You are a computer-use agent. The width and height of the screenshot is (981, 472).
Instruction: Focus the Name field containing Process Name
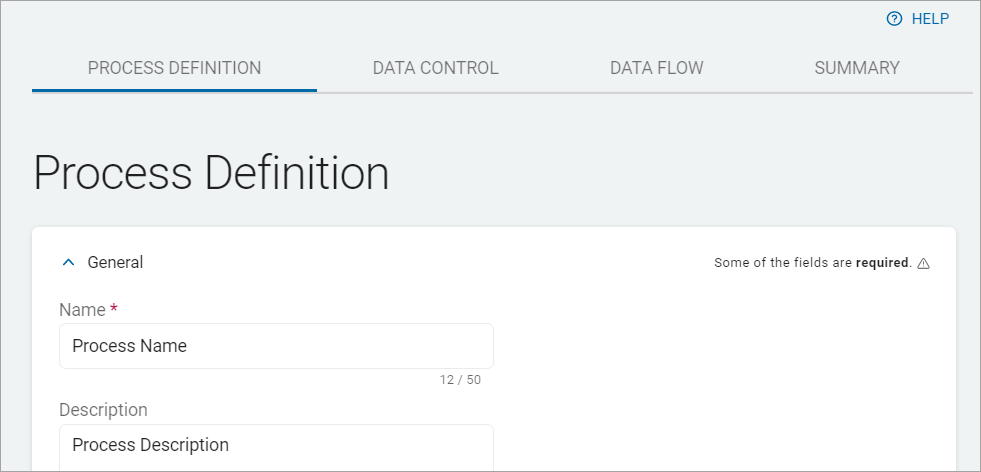click(276, 346)
